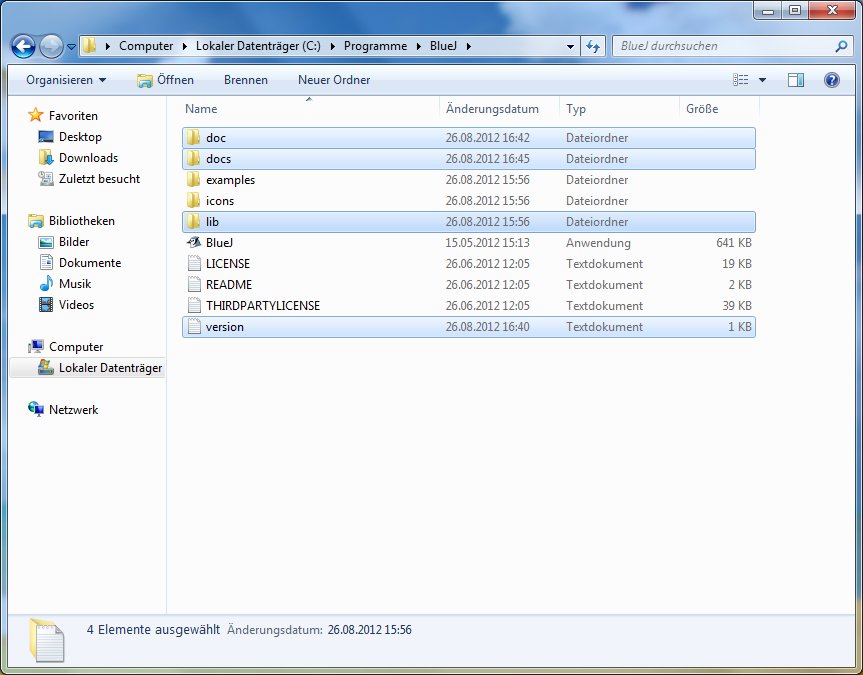Viewport: 863px width, 675px height.
Task: Click the BlueJ application icon
Action: pyautogui.click(x=194, y=243)
